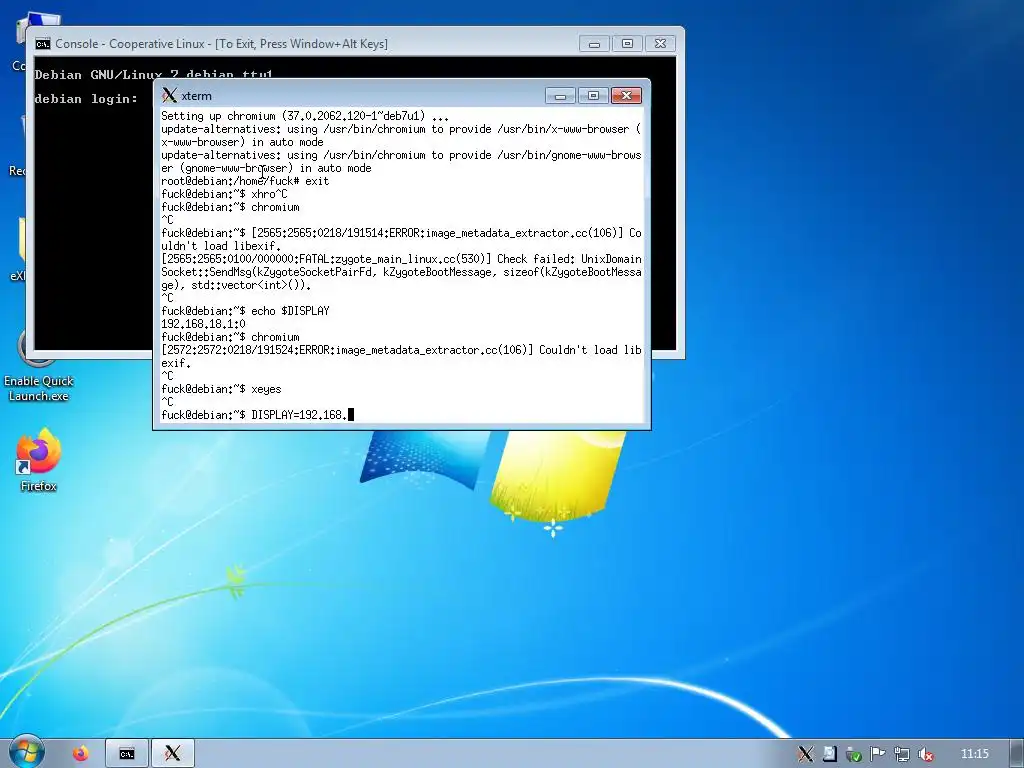Open Action Center flag tray icon
Image resolution: width=1024 pixels, height=768 pixels.
tap(877, 754)
